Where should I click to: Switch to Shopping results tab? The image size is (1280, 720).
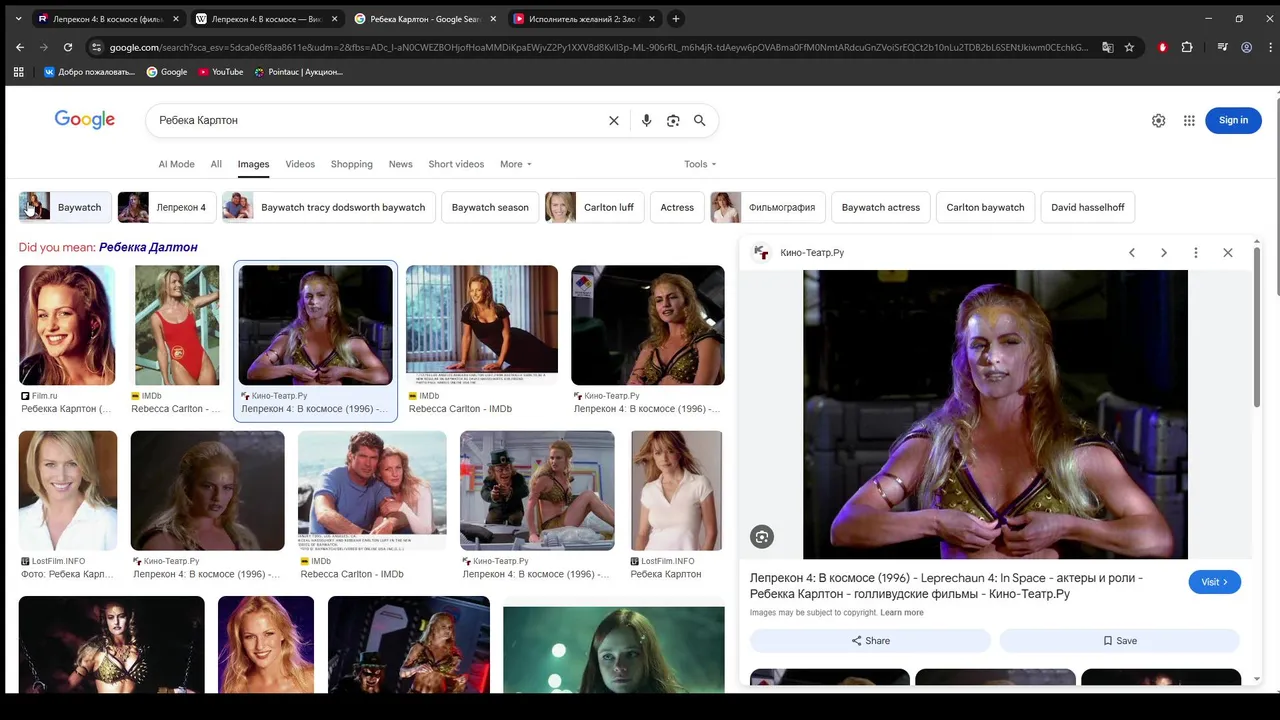tap(352, 164)
